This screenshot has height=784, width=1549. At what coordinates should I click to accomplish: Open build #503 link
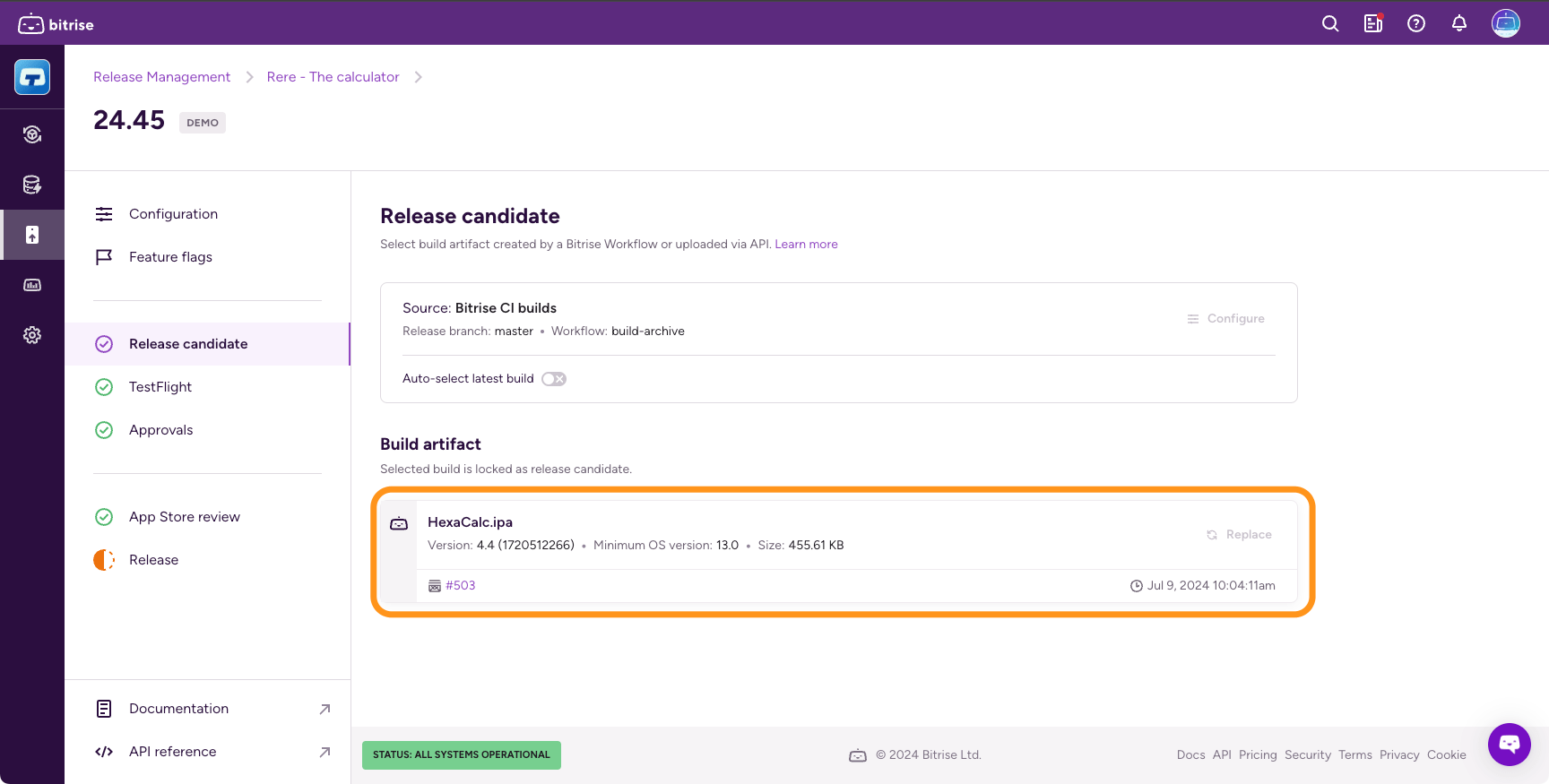(460, 586)
